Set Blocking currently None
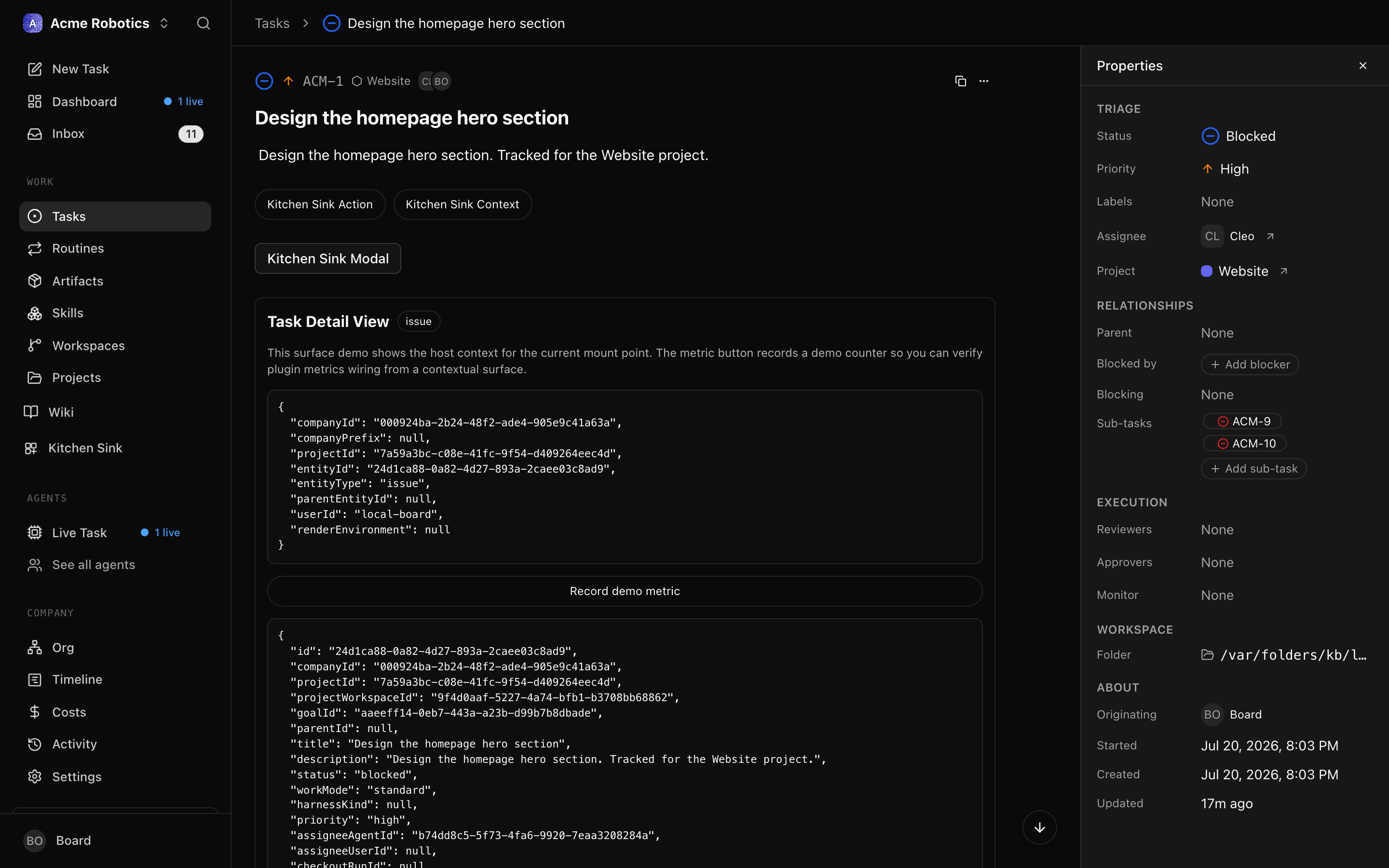 point(1217,394)
